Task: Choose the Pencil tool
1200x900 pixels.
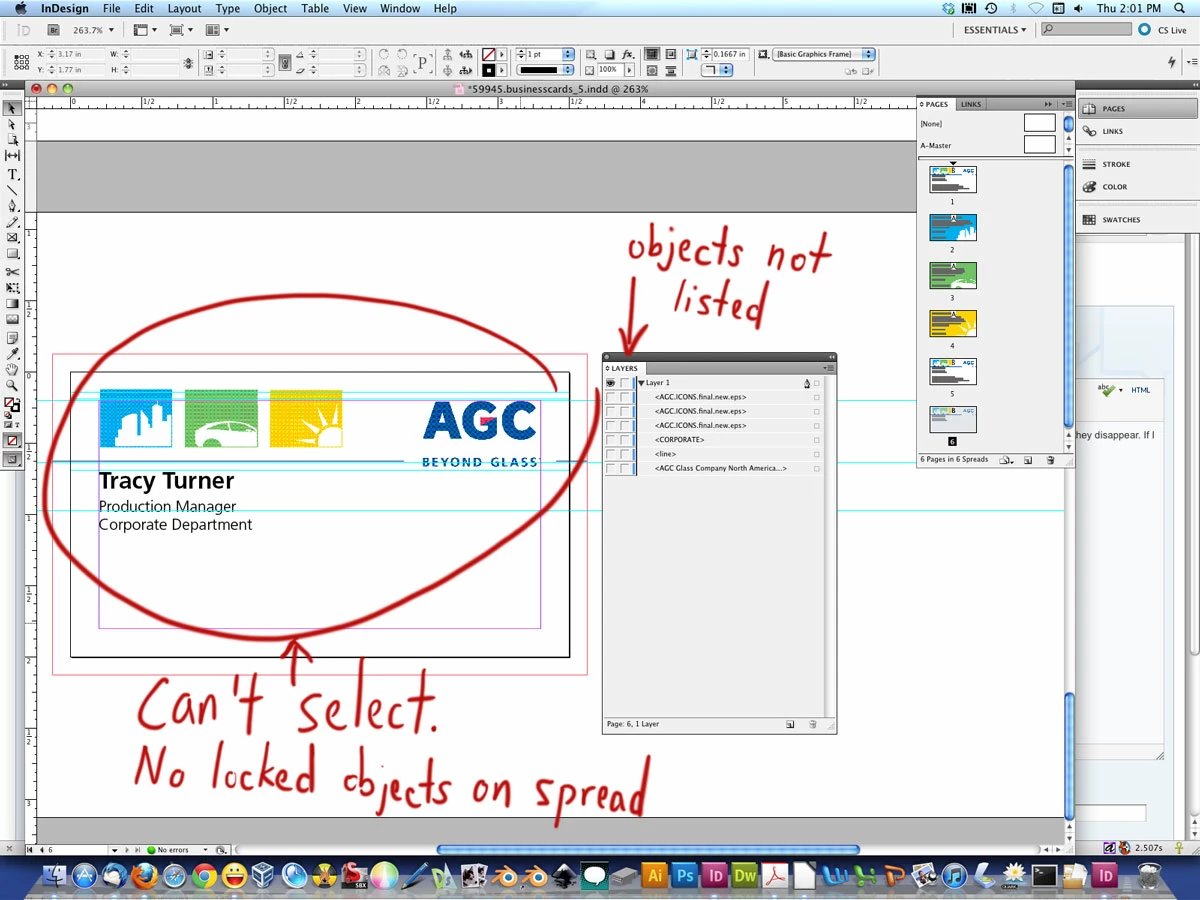Action: tap(12, 222)
